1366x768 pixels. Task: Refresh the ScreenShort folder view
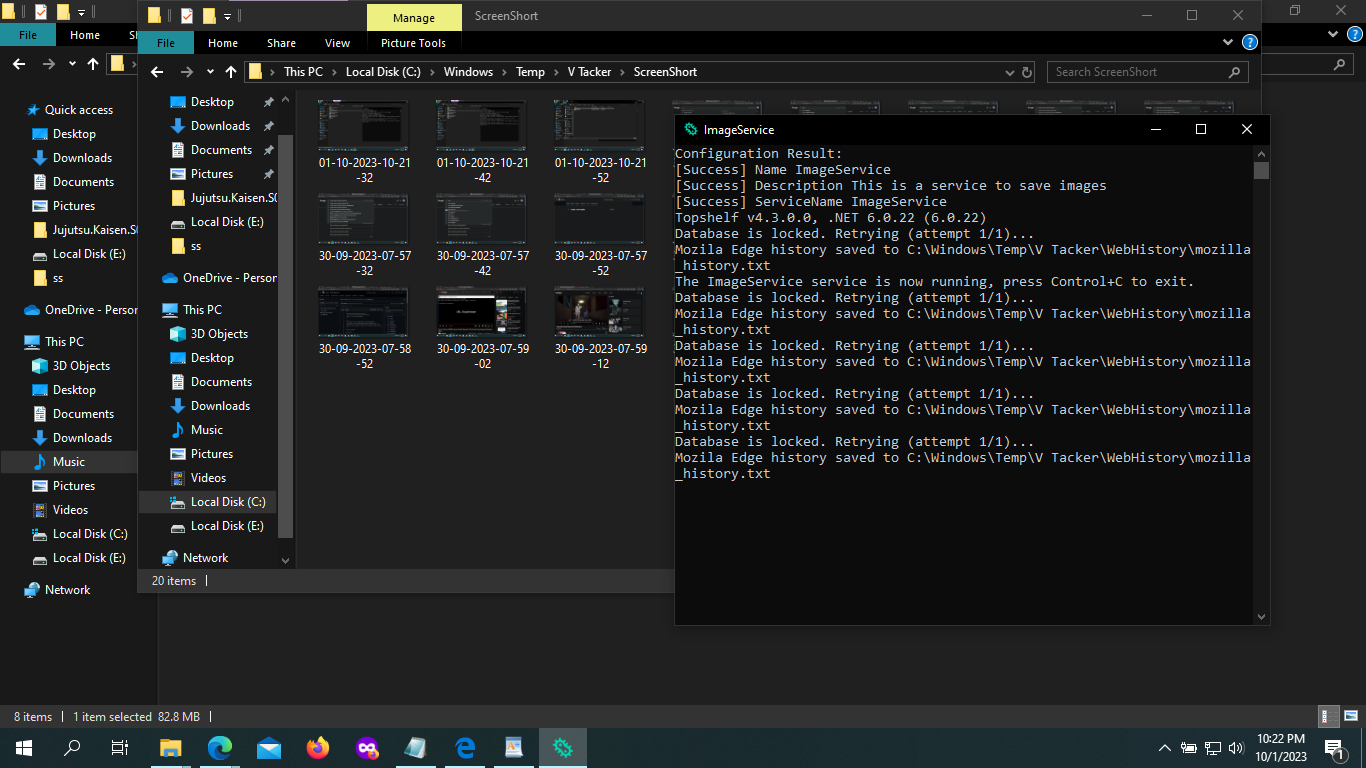(1027, 72)
